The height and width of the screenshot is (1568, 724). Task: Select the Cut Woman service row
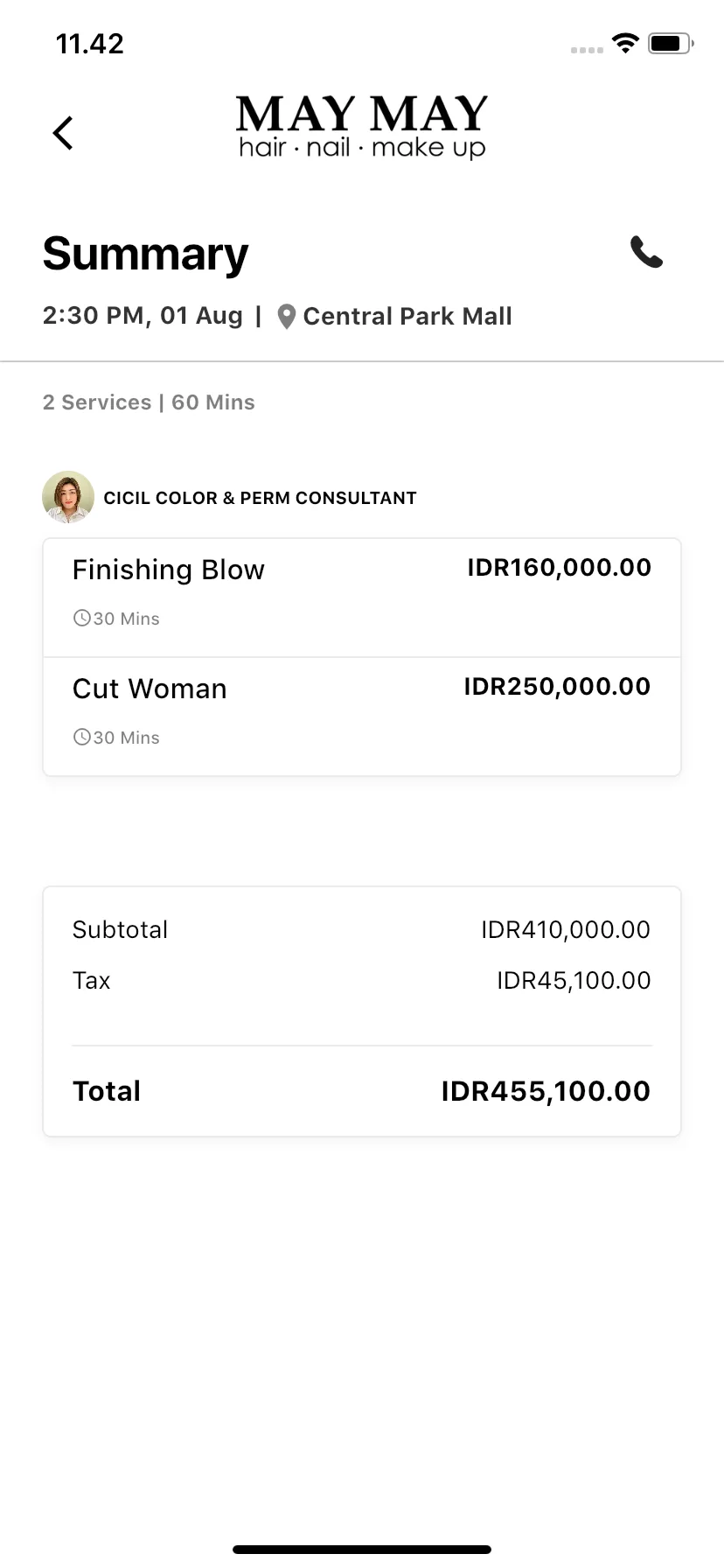point(362,717)
